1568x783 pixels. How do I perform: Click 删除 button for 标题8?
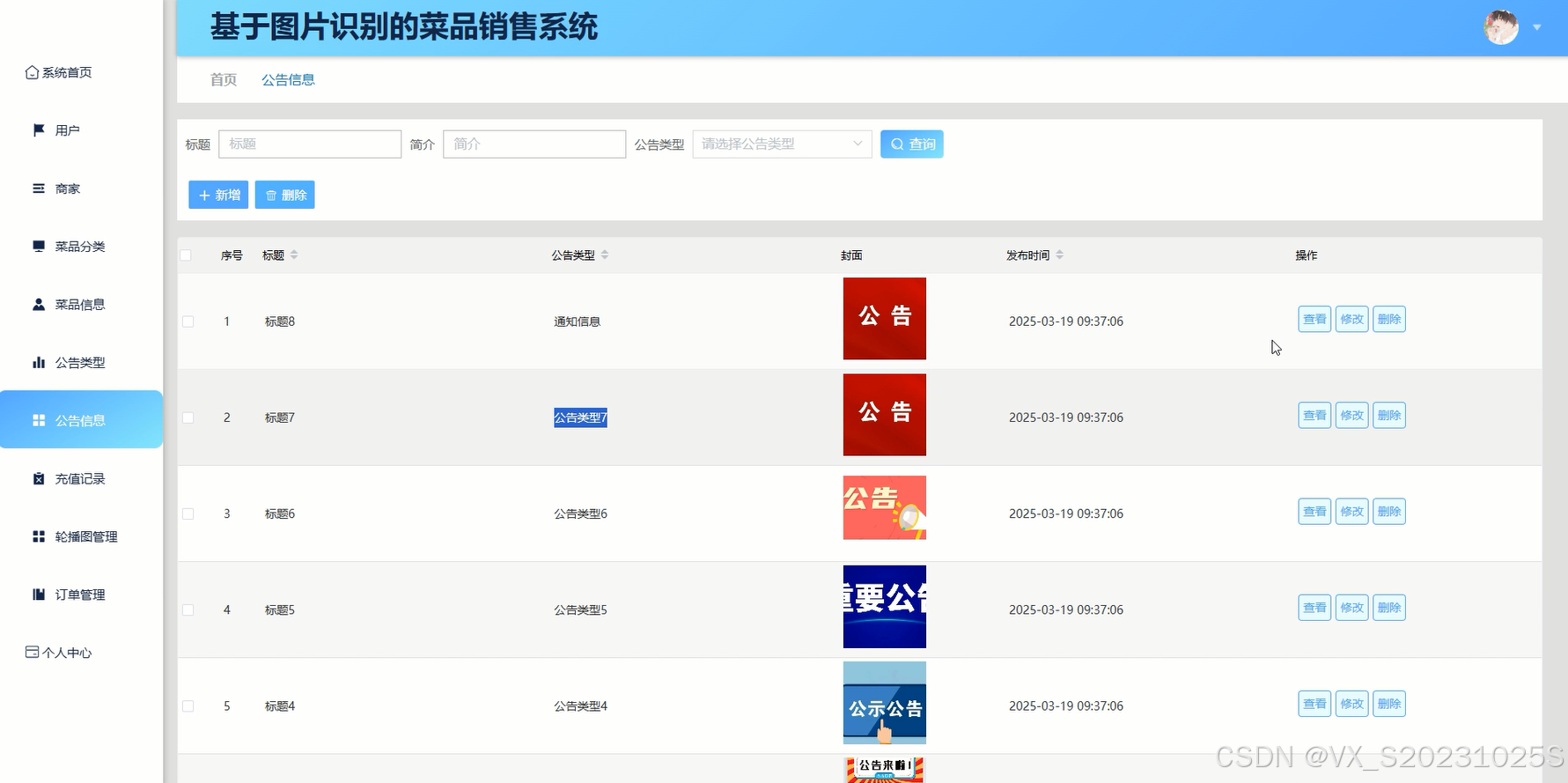[x=1389, y=319]
